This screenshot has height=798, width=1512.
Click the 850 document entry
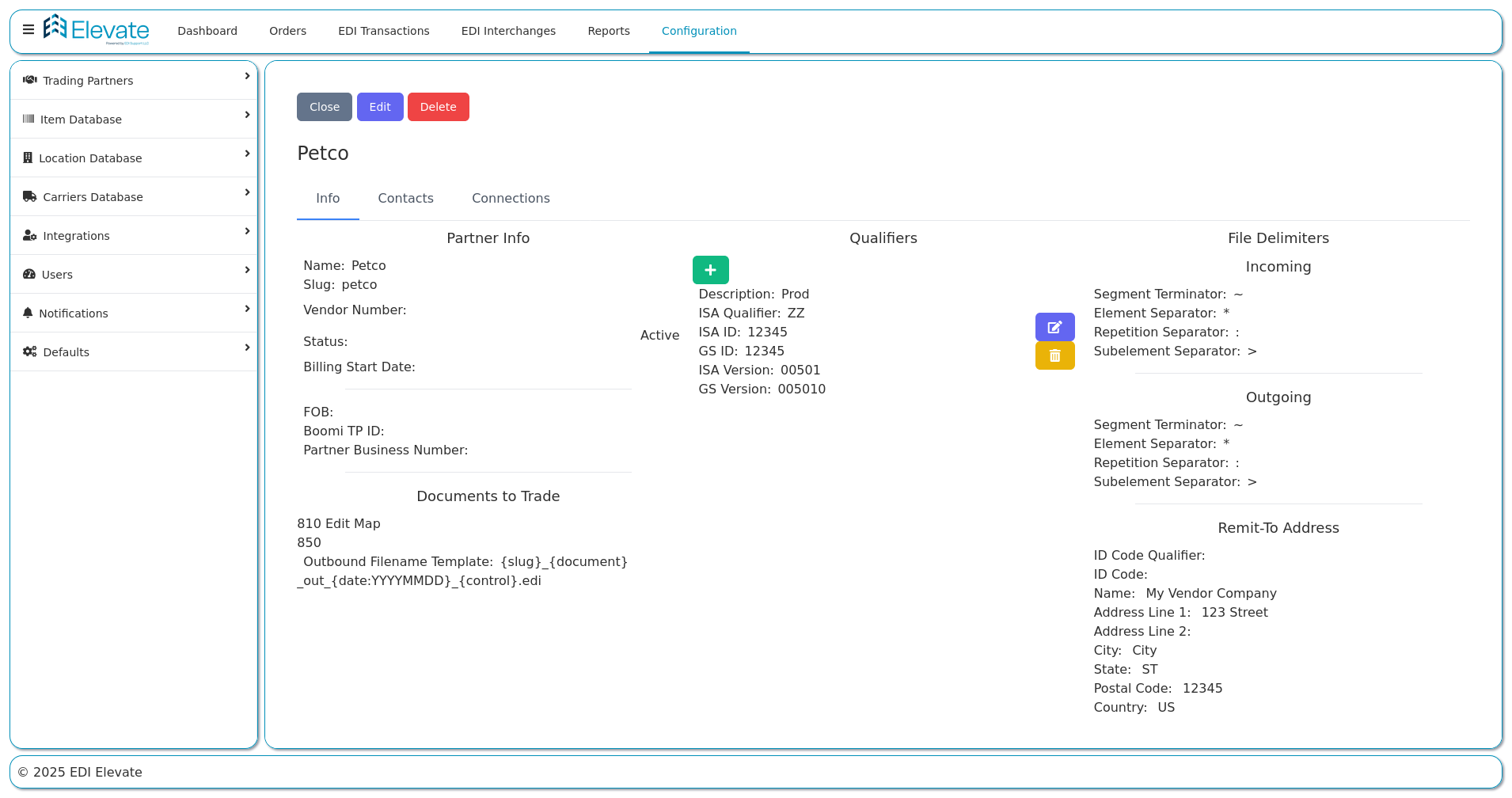(x=309, y=542)
